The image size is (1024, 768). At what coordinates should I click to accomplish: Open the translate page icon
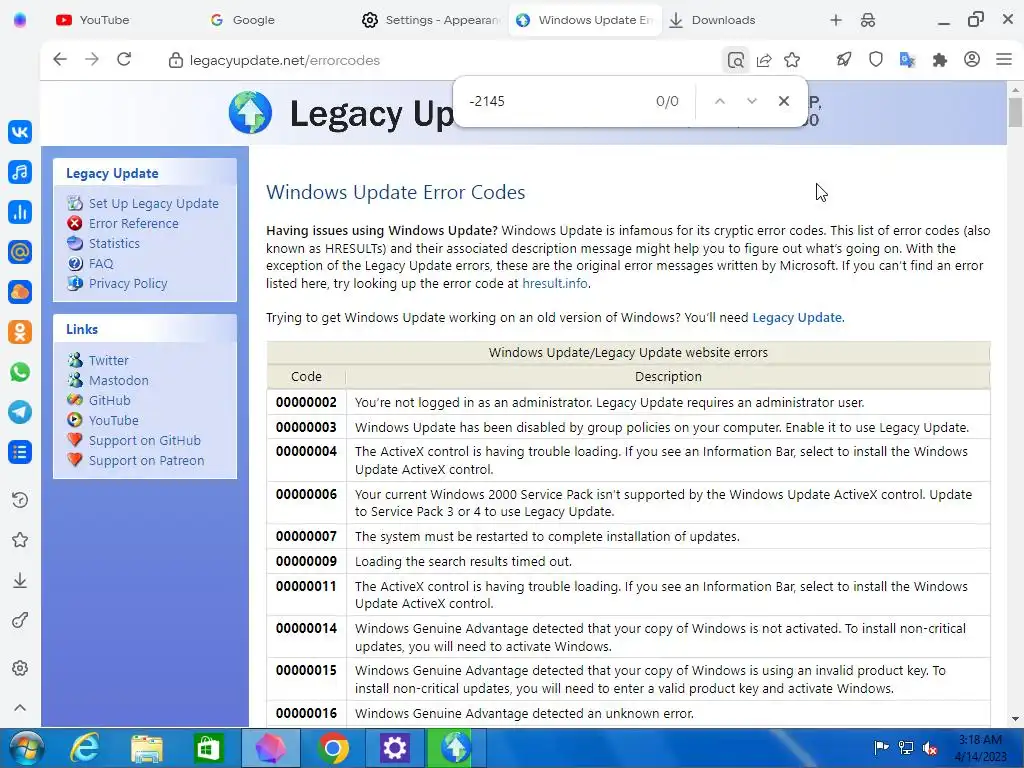coord(907,60)
